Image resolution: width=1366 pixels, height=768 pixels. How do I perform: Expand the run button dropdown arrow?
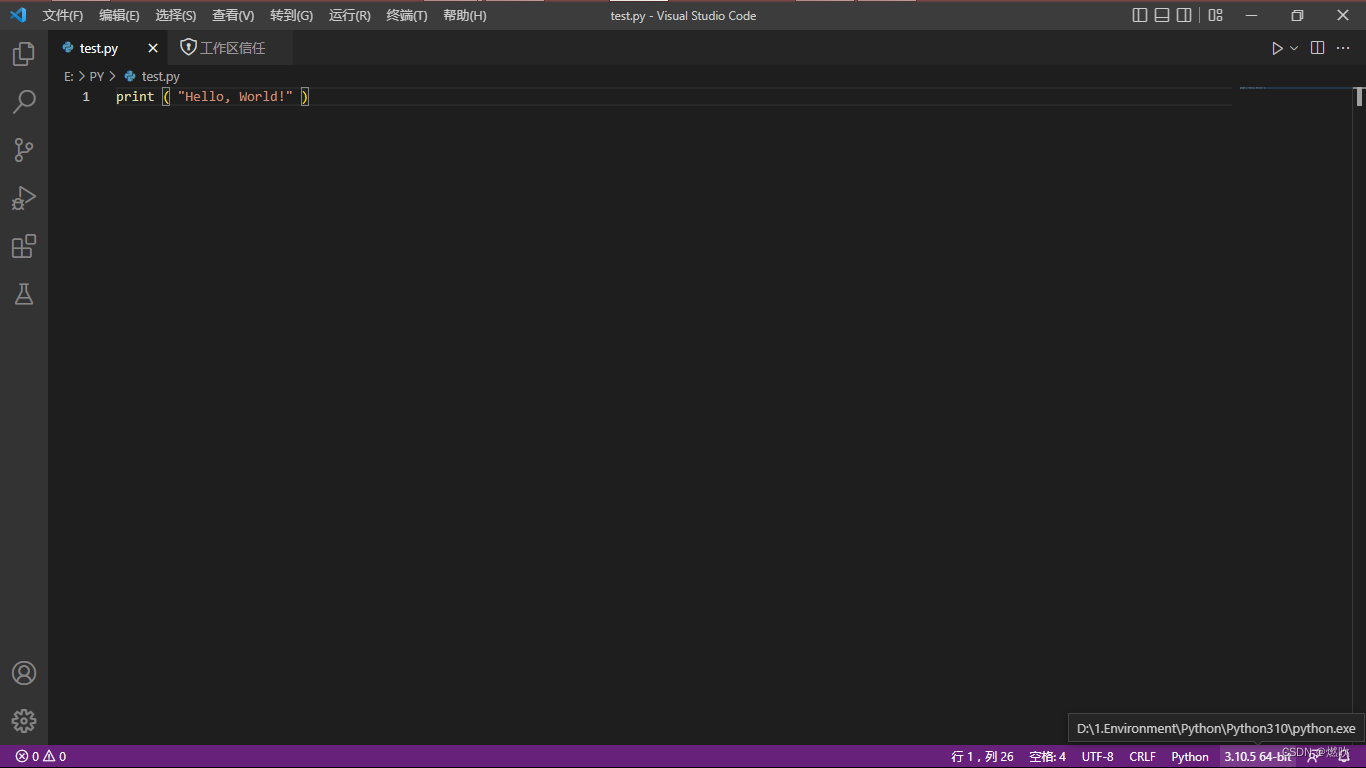point(1294,48)
